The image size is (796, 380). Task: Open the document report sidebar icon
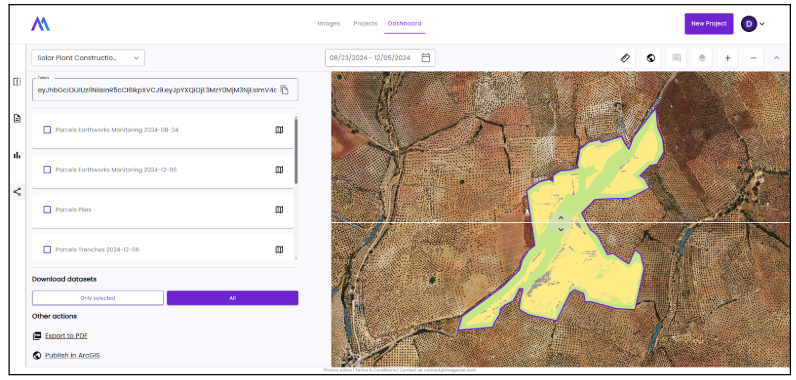(17, 118)
